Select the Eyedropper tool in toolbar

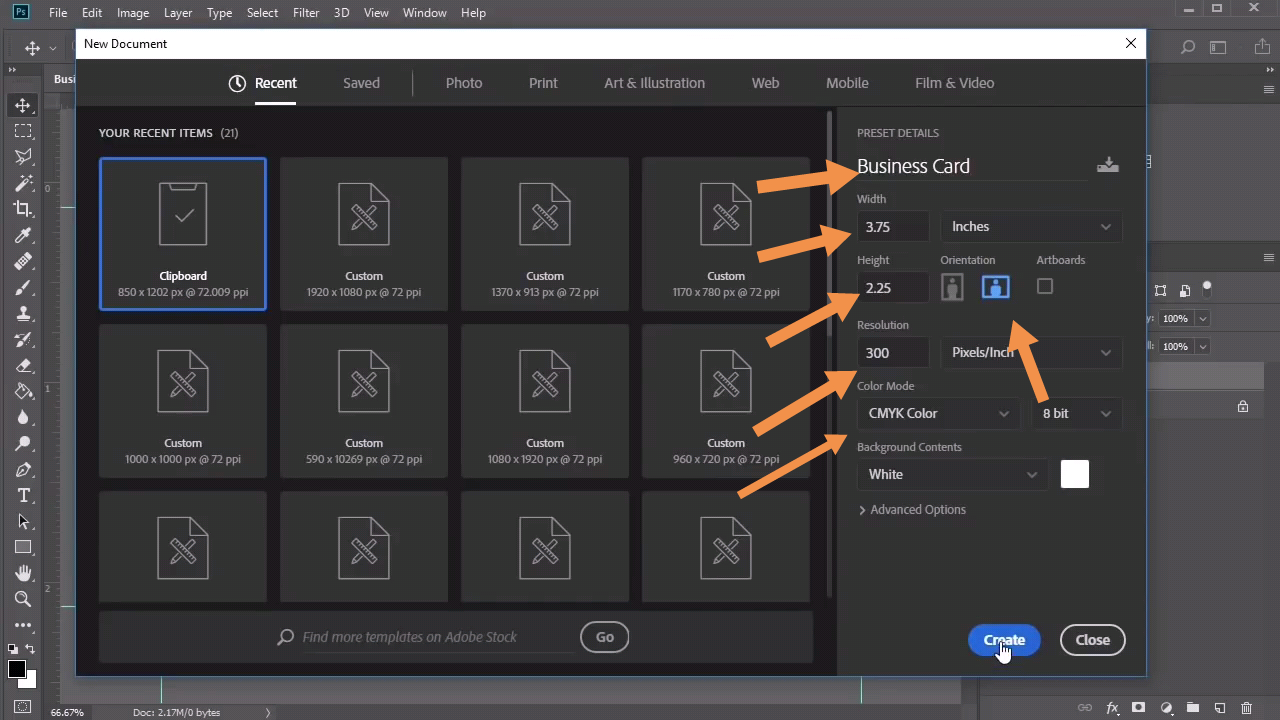[x=23, y=235]
